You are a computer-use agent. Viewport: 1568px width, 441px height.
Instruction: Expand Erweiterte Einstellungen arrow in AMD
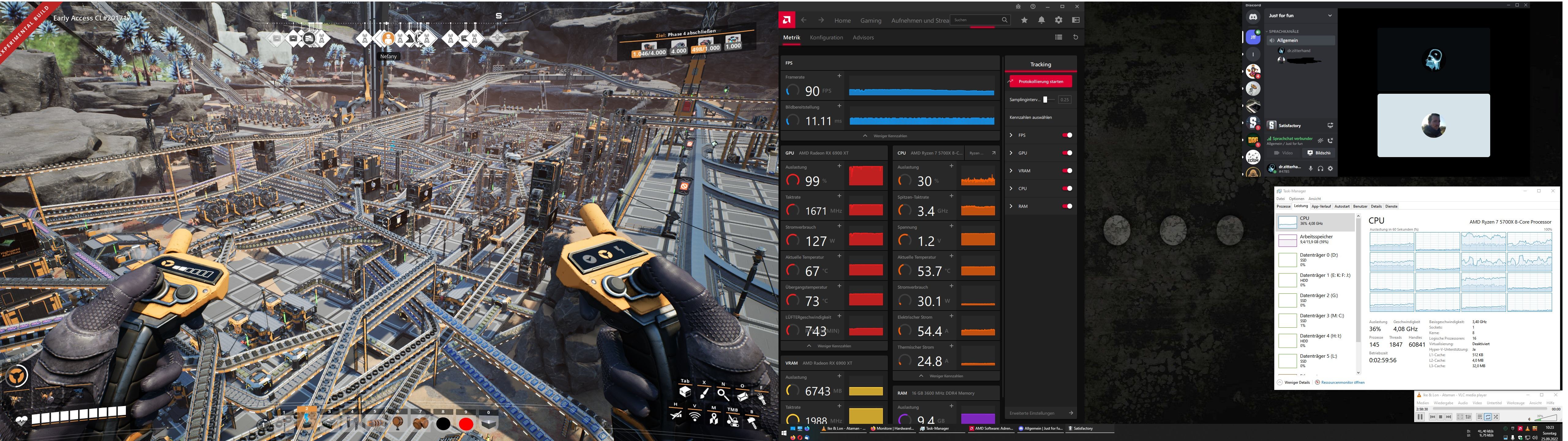[1071, 413]
